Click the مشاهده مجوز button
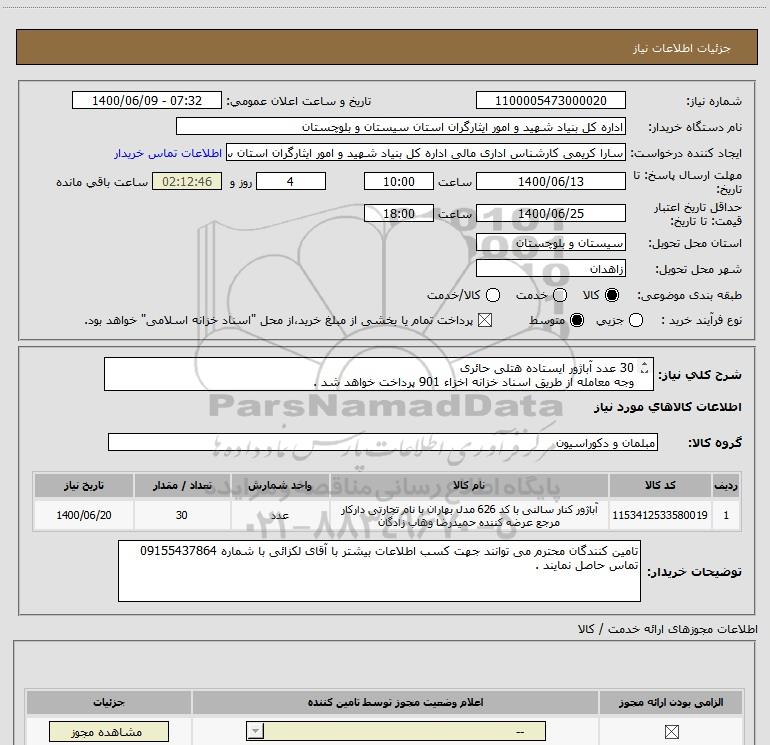The width and height of the screenshot is (770, 745). pos(109,732)
